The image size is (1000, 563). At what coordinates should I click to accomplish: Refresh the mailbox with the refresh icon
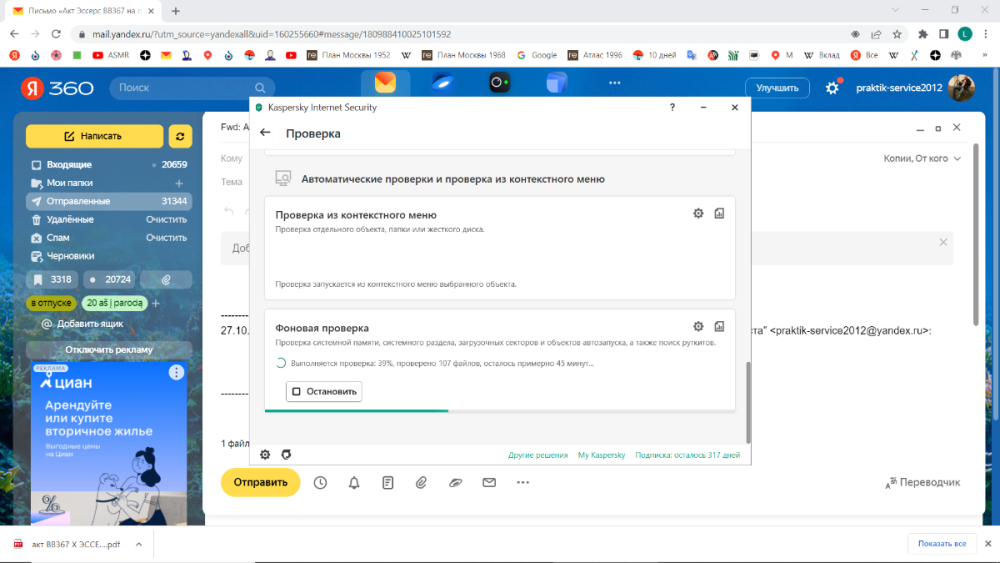(180, 136)
